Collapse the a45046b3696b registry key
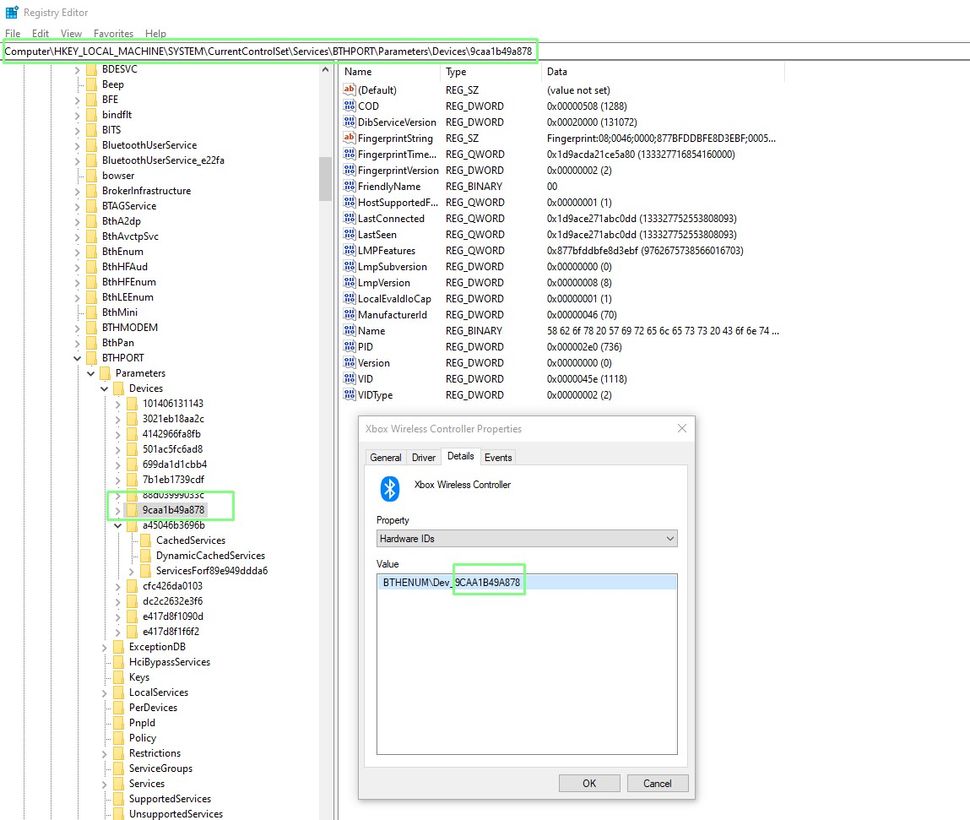Screen dimensions: 970x820 click(116, 525)
